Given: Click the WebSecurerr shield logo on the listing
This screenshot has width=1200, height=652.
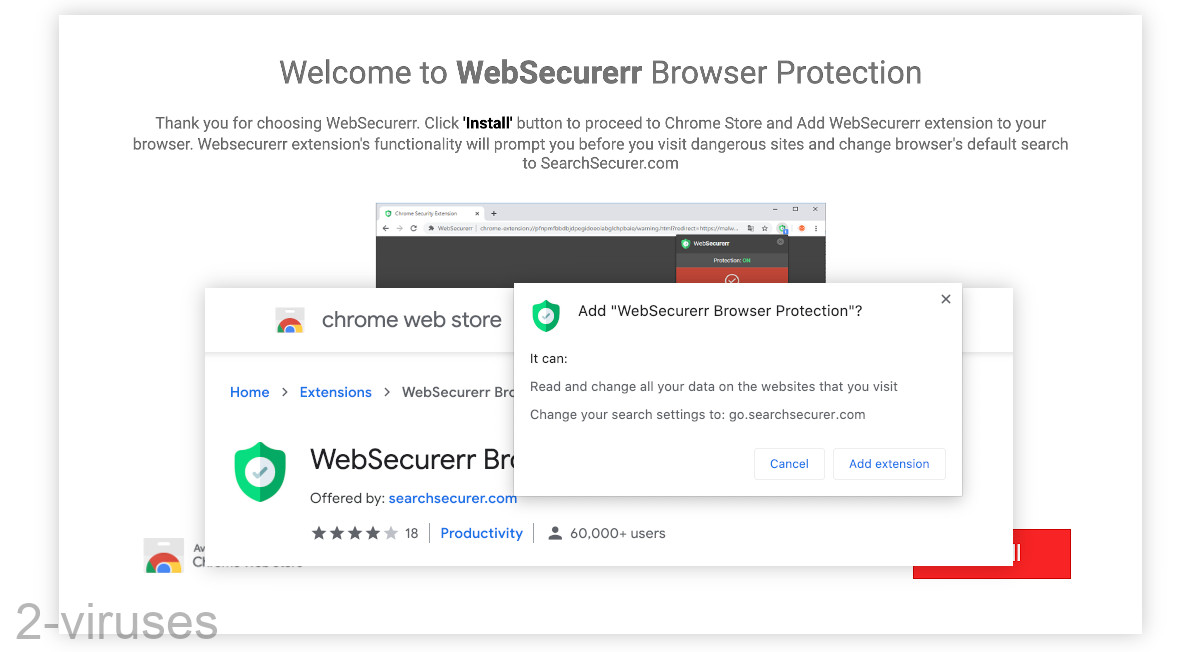Looking at the screenshot, I should [x=260, y=471].
